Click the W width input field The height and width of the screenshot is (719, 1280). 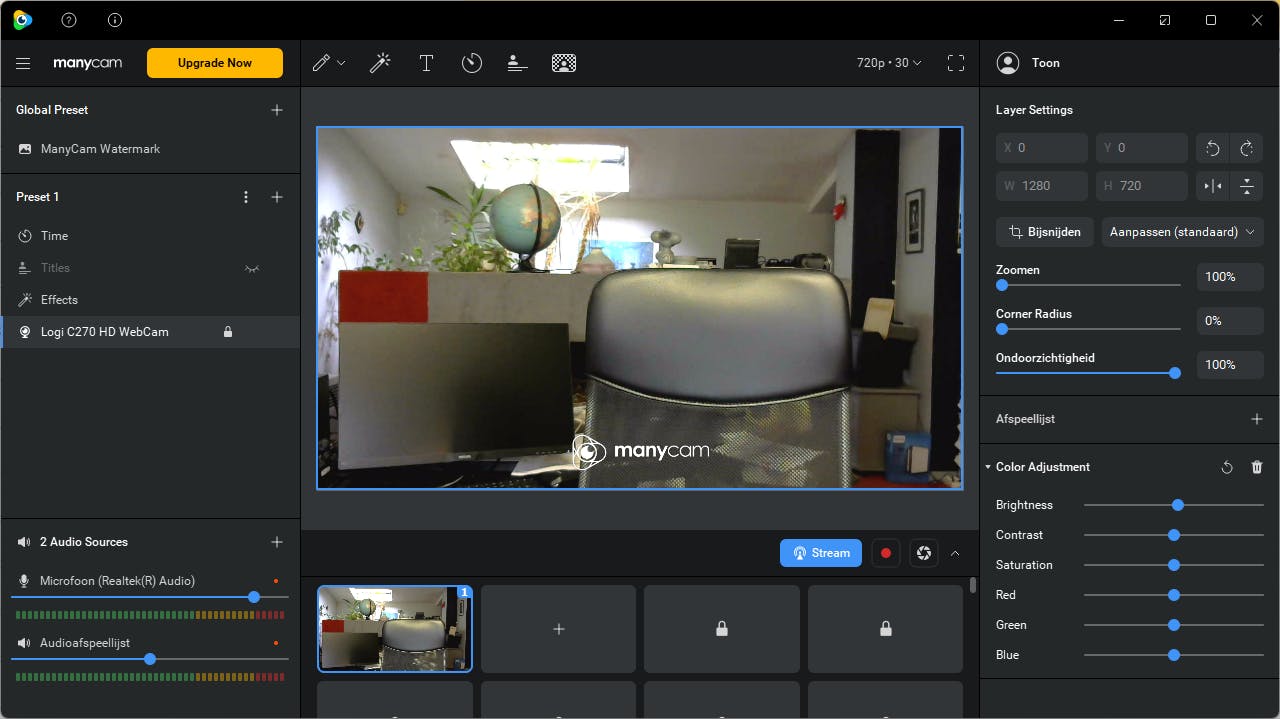[1042, 186]
